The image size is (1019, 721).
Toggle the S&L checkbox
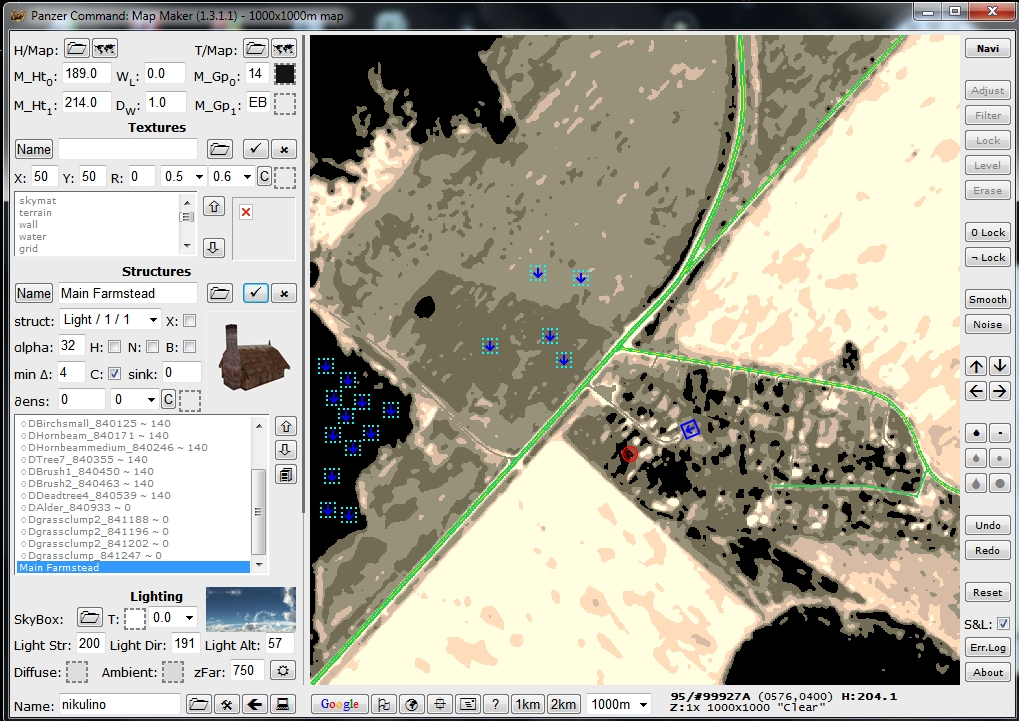tap(1003, 624)
